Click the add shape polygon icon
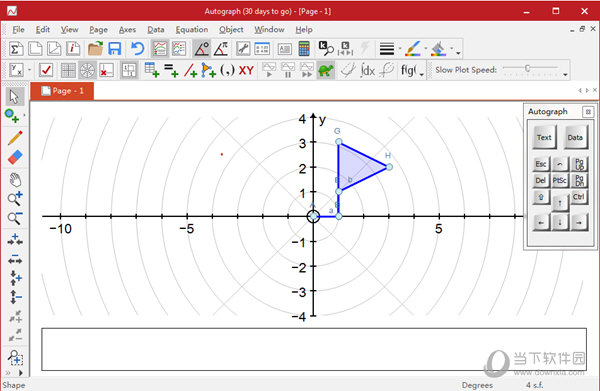 (x=208, y=70)
